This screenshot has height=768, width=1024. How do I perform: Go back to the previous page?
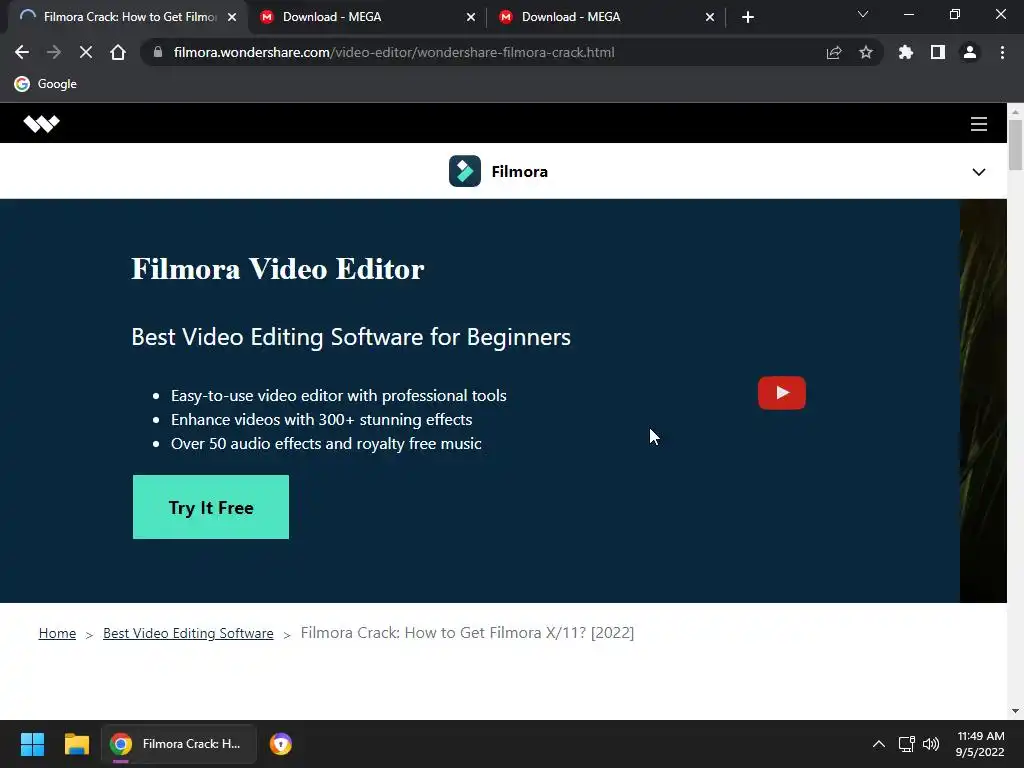pos(22,52)
